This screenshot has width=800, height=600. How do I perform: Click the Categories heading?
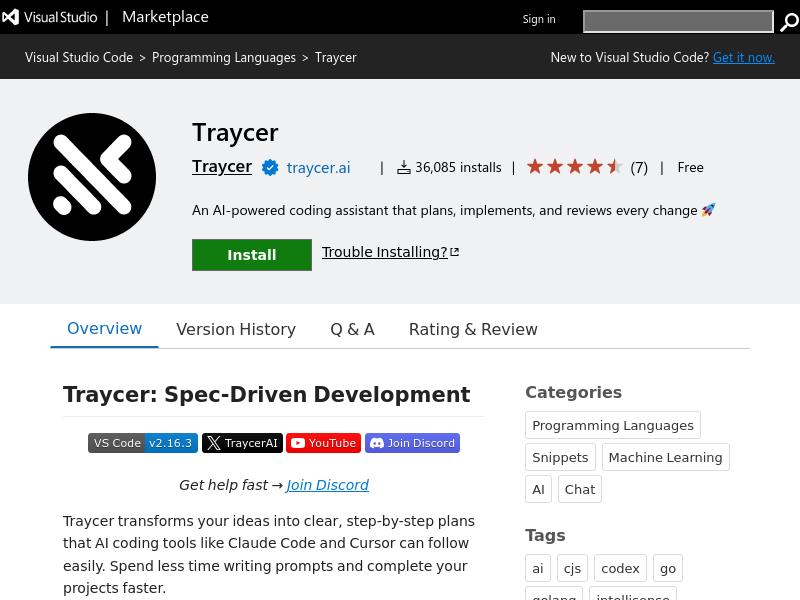573,392
